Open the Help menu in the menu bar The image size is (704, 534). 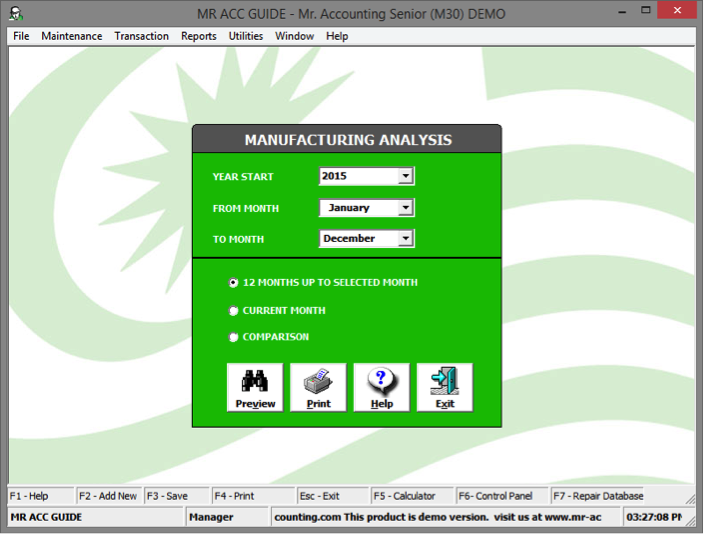point(337,36)
